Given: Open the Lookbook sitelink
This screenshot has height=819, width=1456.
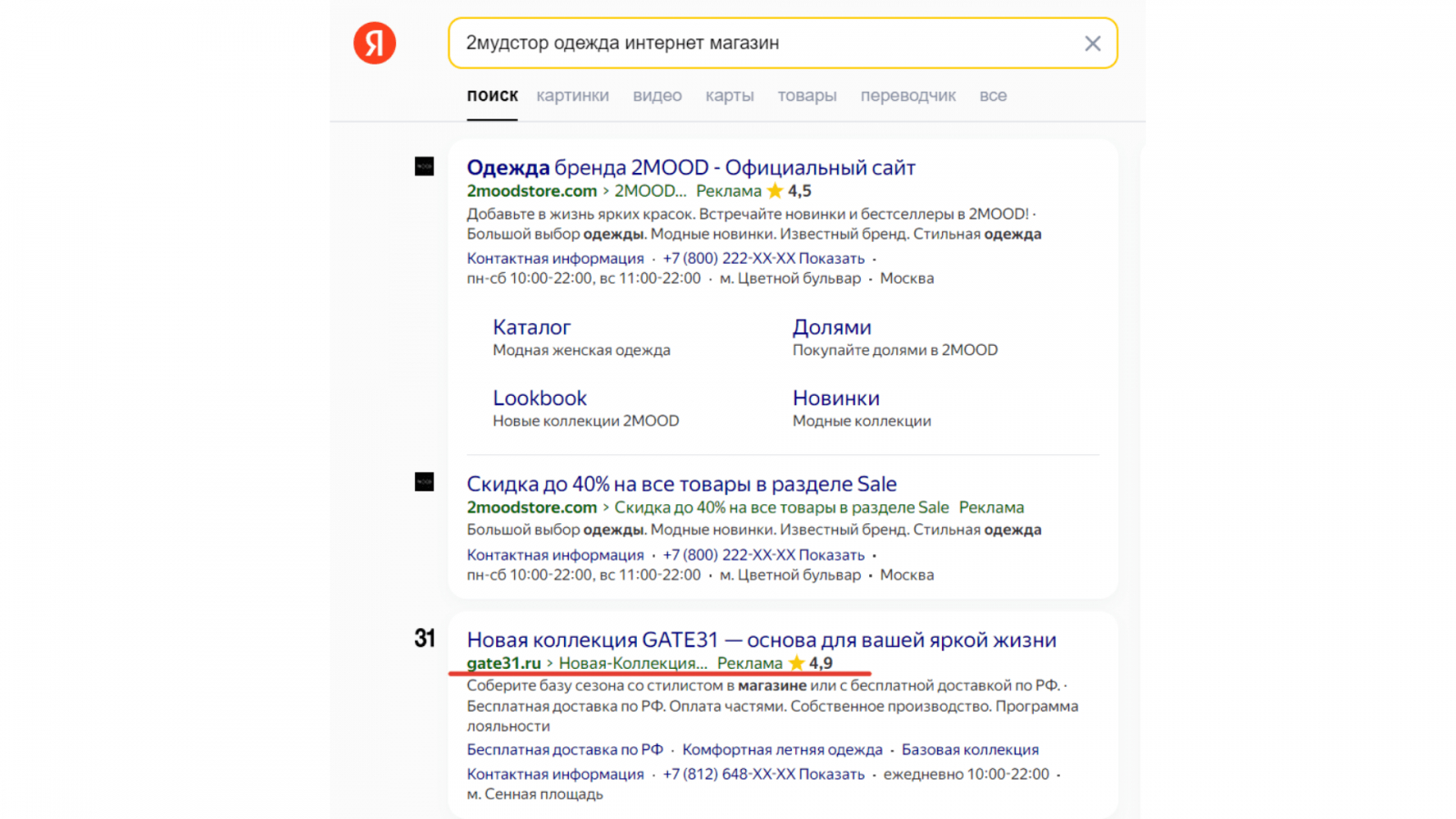Looking at the screenshot, I should pyautogui.click(x=540, y=399).
